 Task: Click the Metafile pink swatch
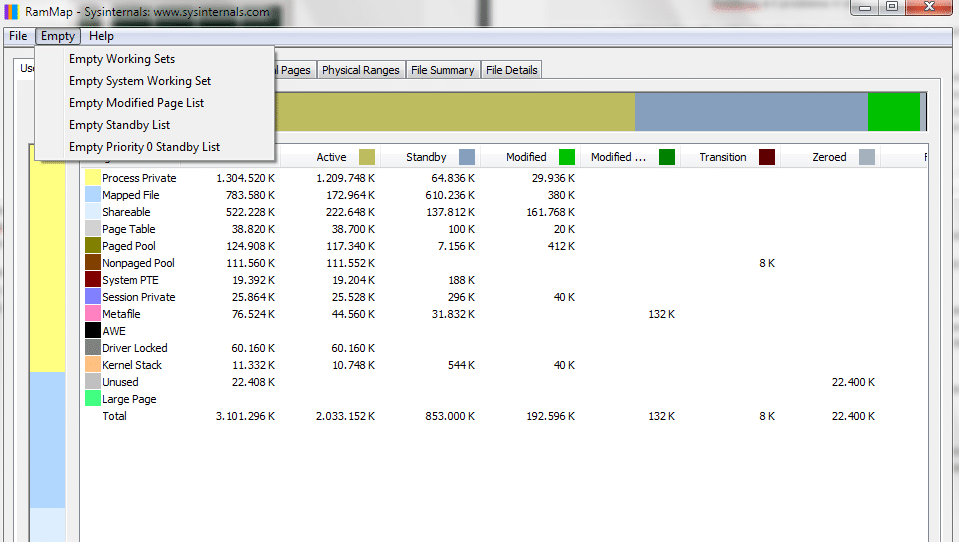coord(93,314)
